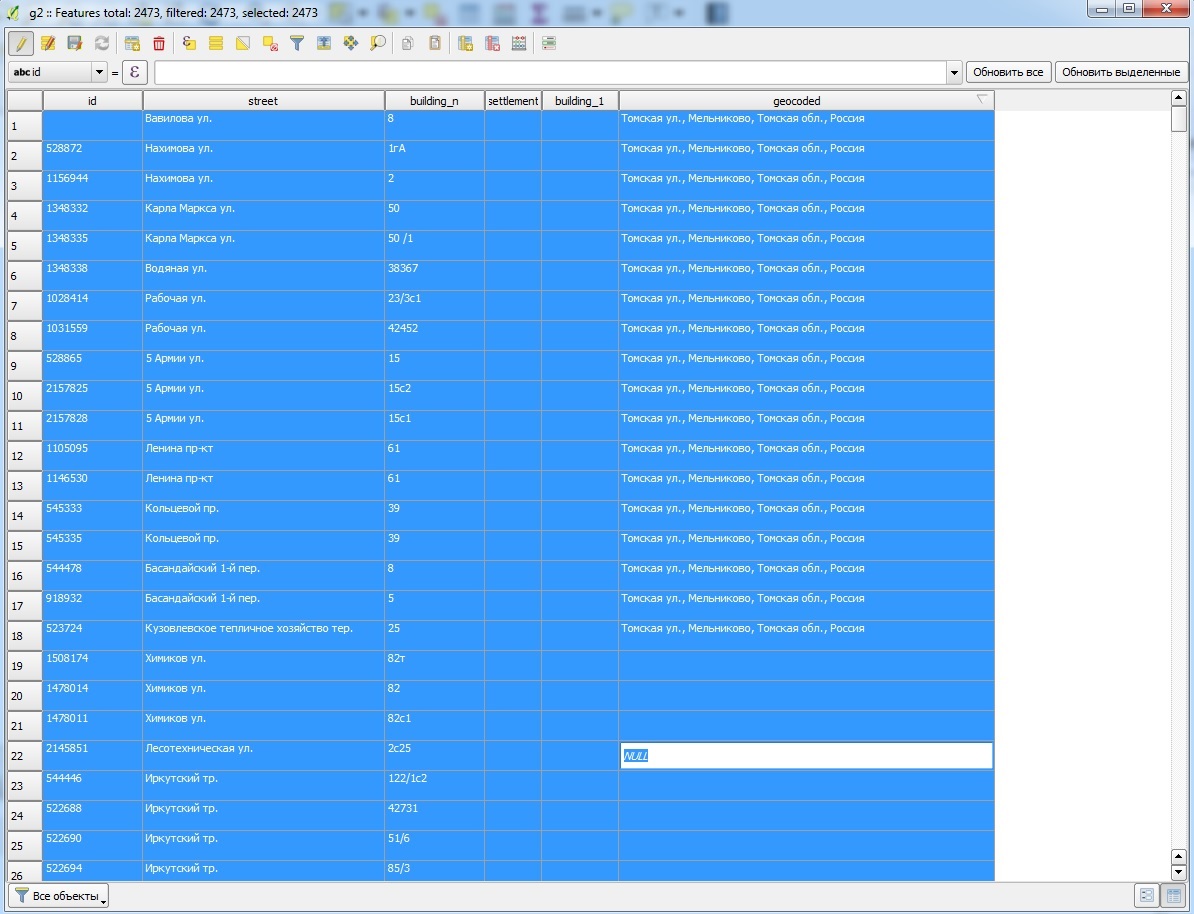Move selection to top icon
This screenshot has height=914, width=1194.
(x=324, y=43)
